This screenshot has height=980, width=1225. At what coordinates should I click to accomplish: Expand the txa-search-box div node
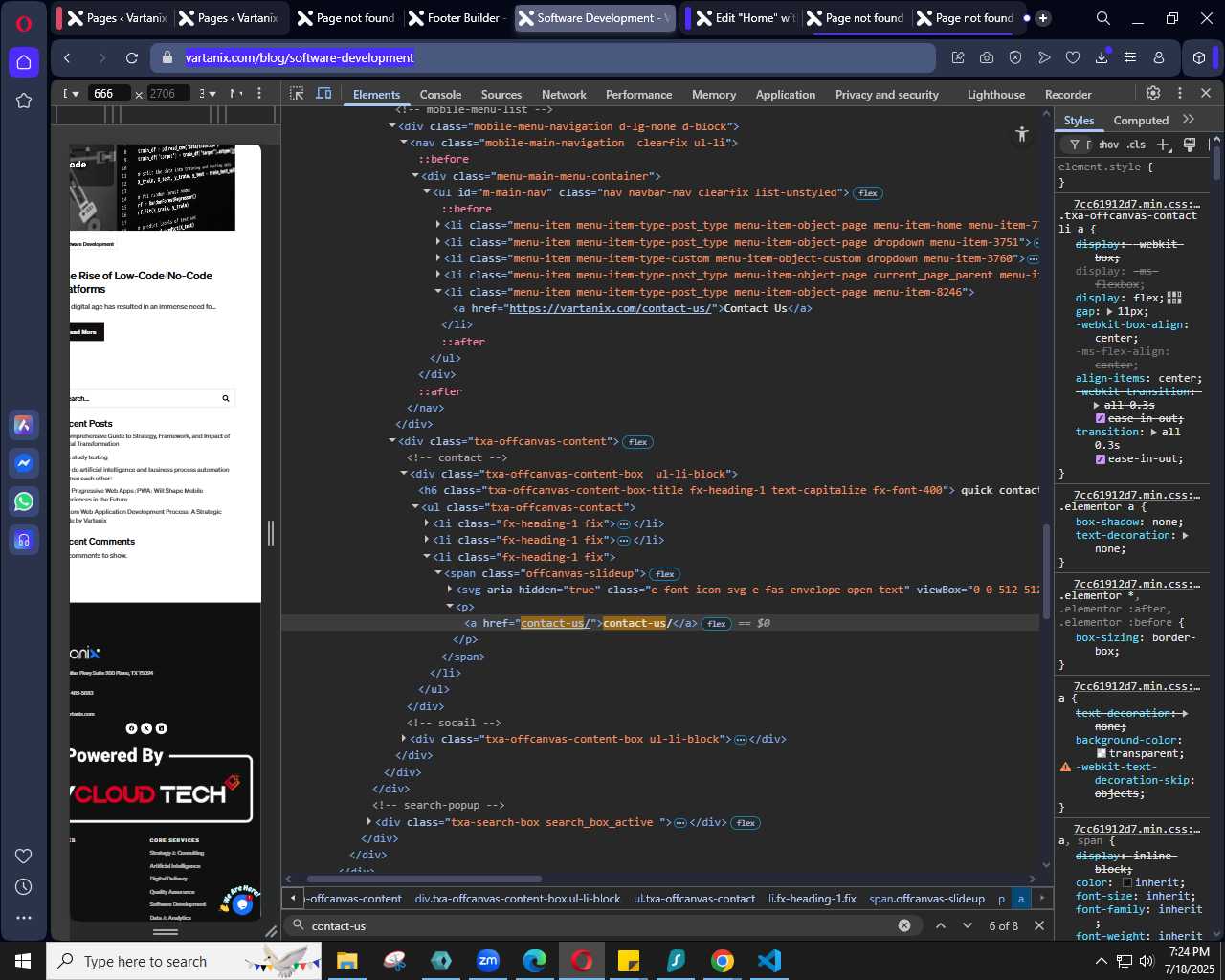369,822
